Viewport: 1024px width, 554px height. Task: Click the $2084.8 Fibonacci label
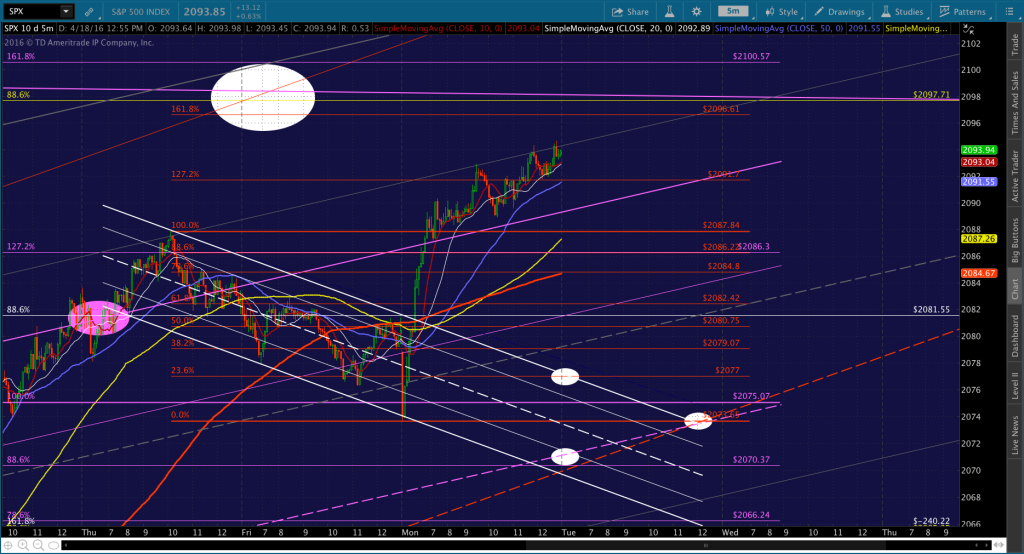tap(724, 266)
